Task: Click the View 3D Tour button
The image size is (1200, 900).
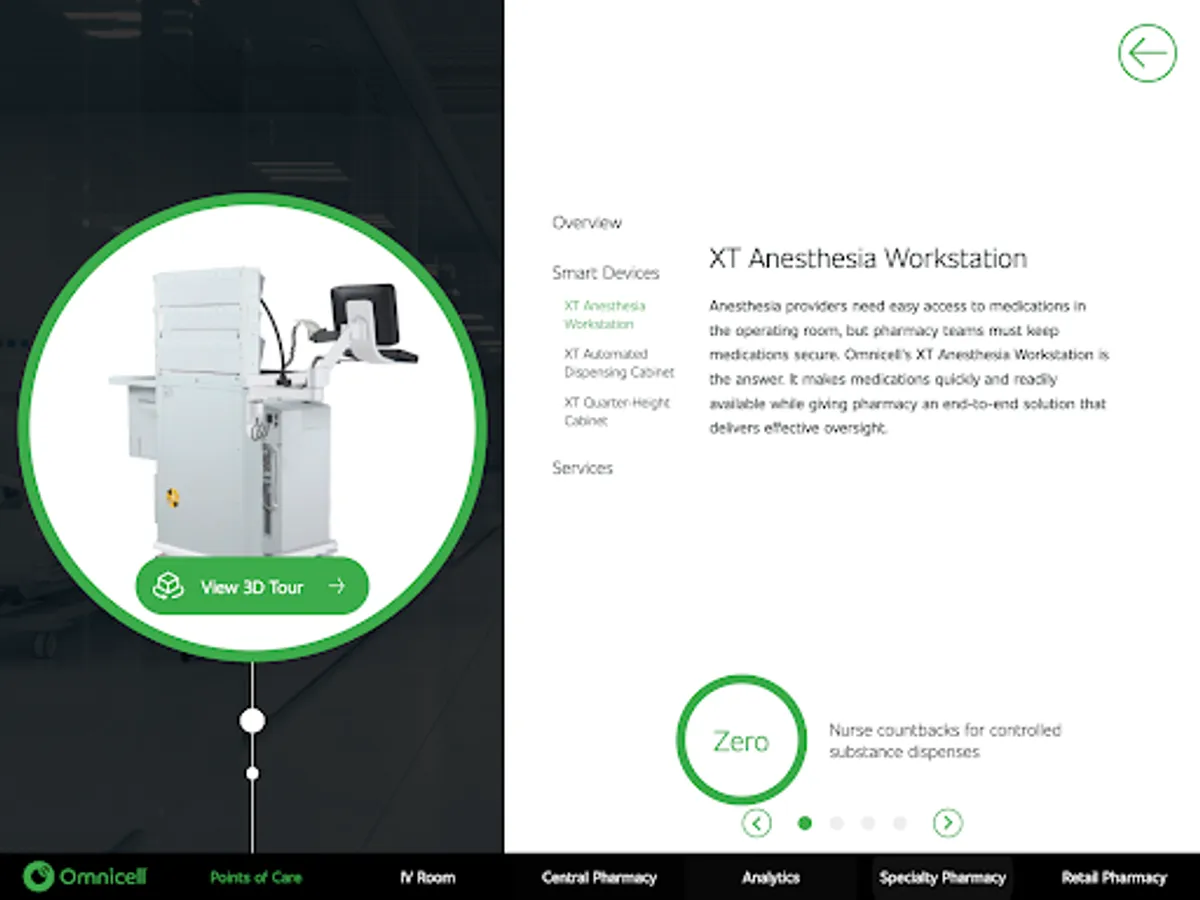Action: click(251, 587)
